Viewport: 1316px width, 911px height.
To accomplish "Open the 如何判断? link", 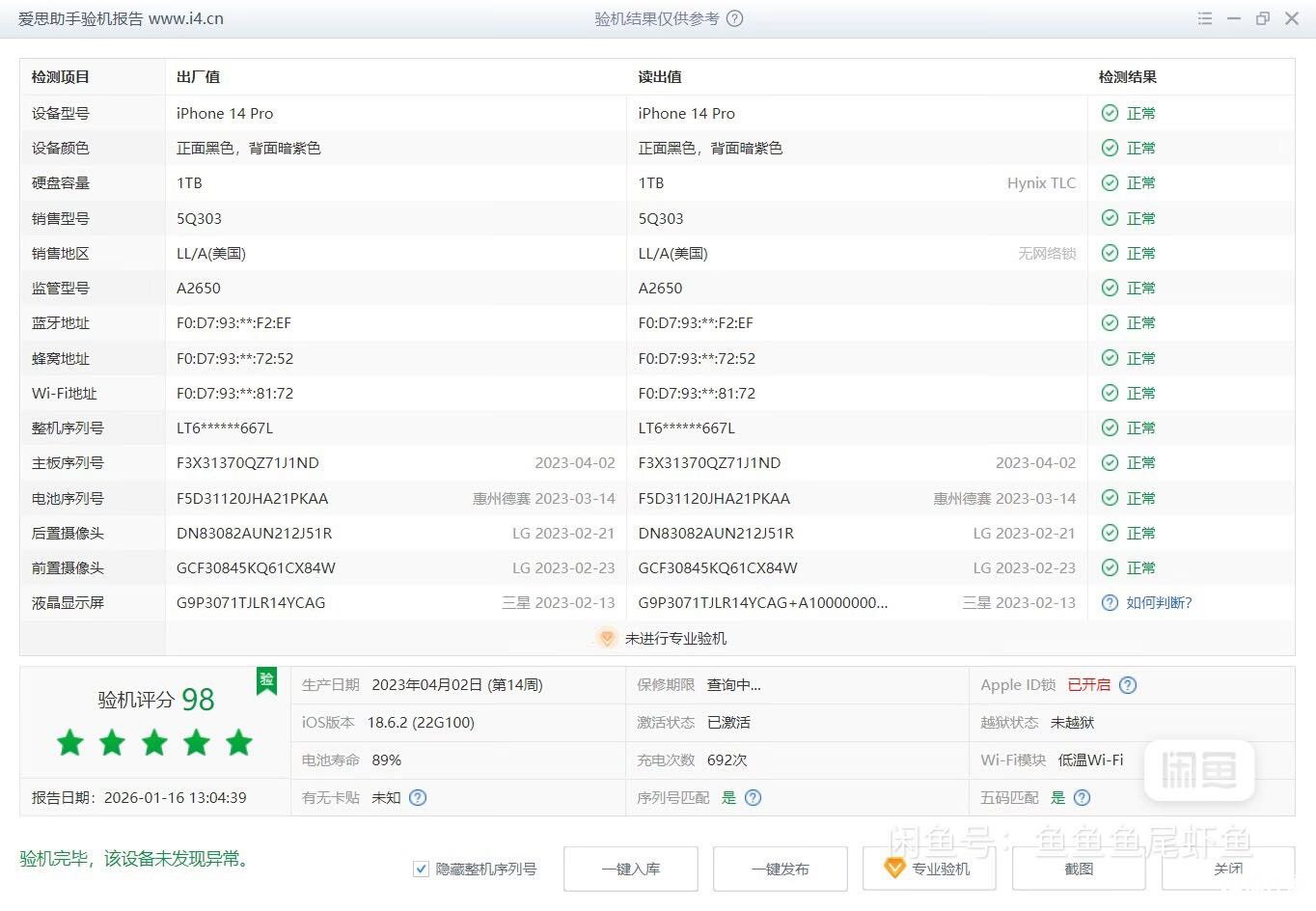I will 1159,603.
